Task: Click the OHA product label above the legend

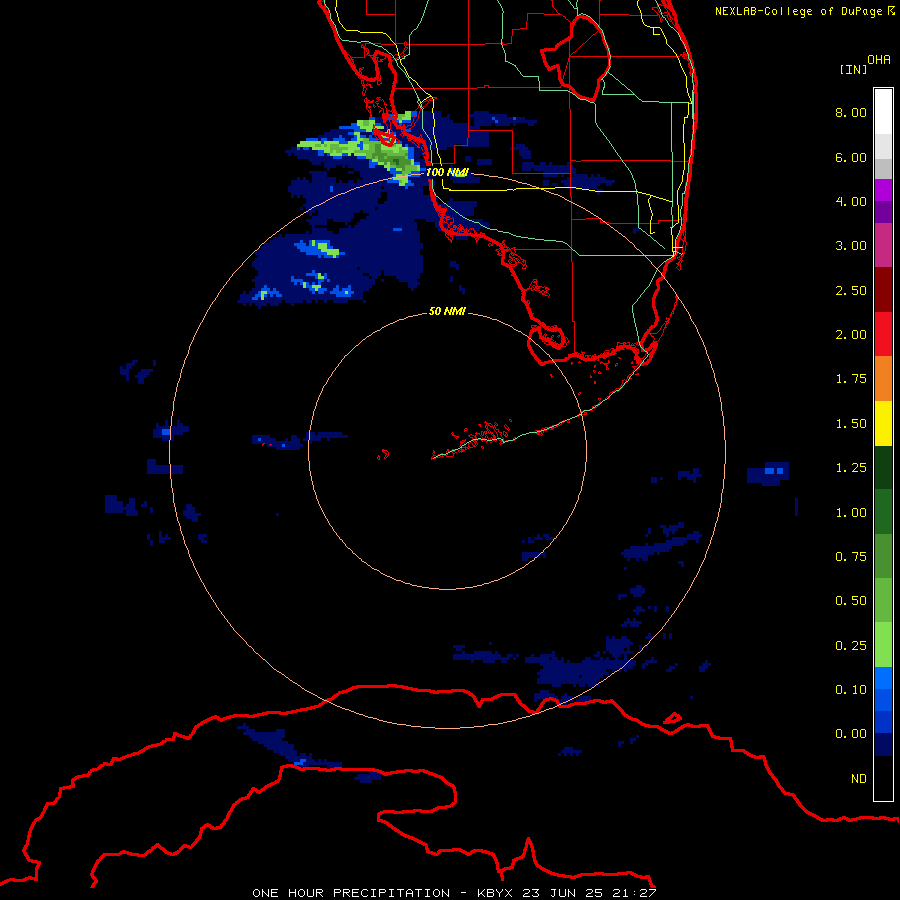Action: click(879, 60)
